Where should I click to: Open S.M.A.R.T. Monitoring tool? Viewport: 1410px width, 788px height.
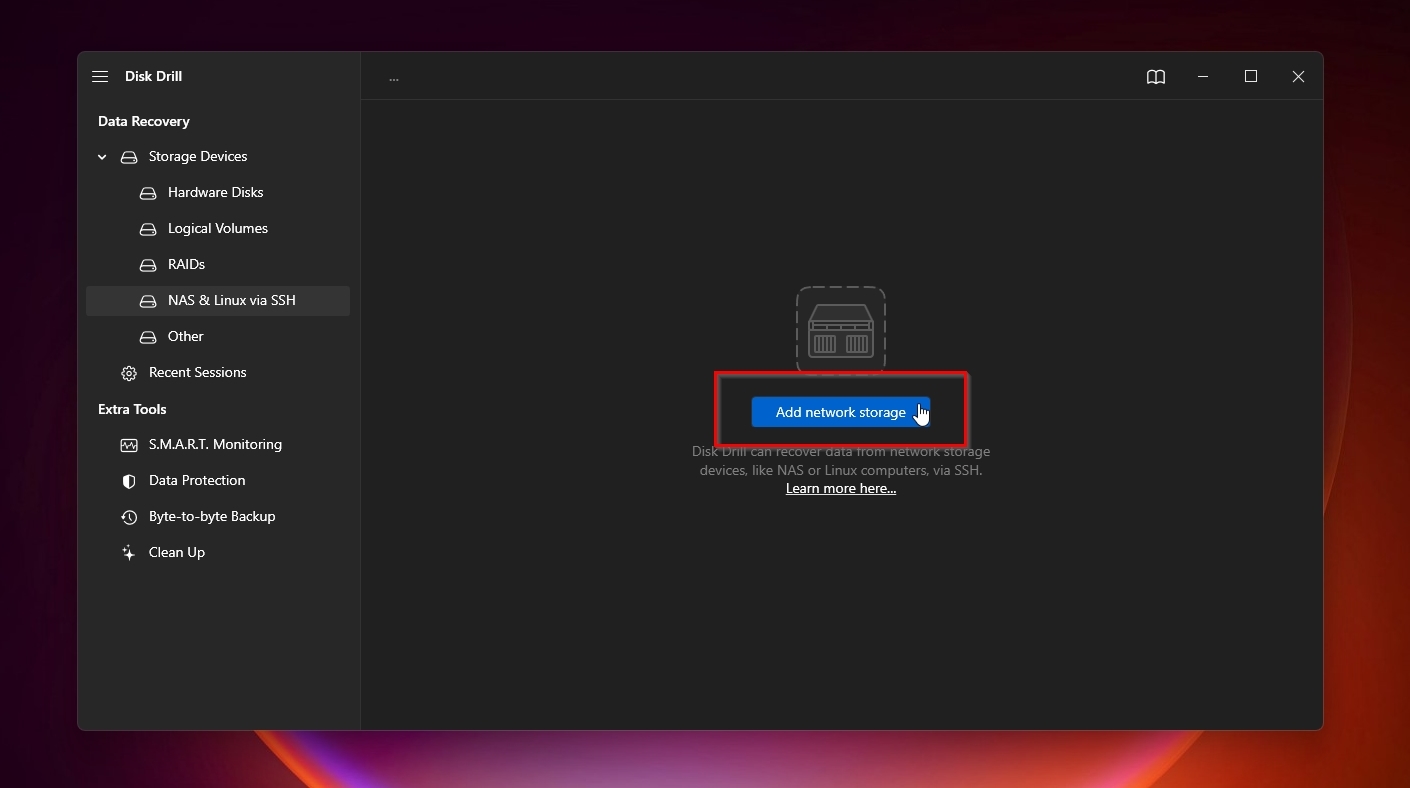tap(215, 445)
